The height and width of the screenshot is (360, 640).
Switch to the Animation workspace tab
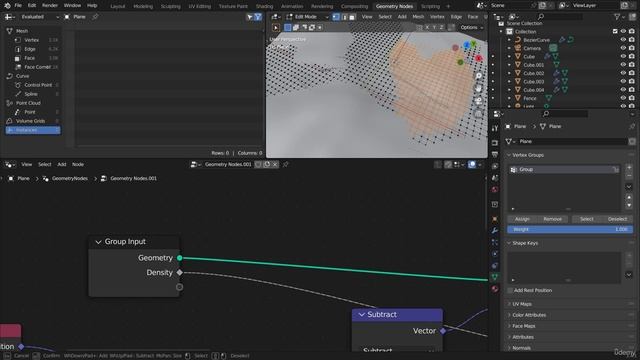(292, 7)
